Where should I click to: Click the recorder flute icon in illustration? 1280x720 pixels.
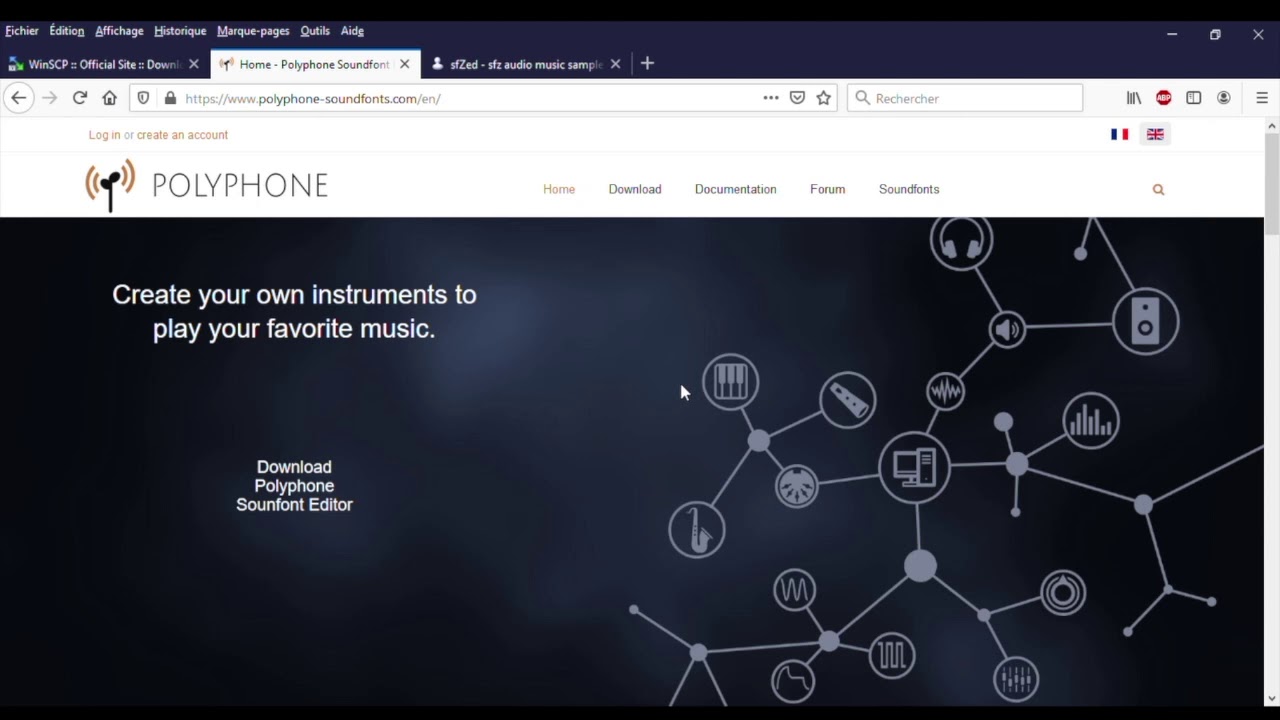(x=848, y=400)
